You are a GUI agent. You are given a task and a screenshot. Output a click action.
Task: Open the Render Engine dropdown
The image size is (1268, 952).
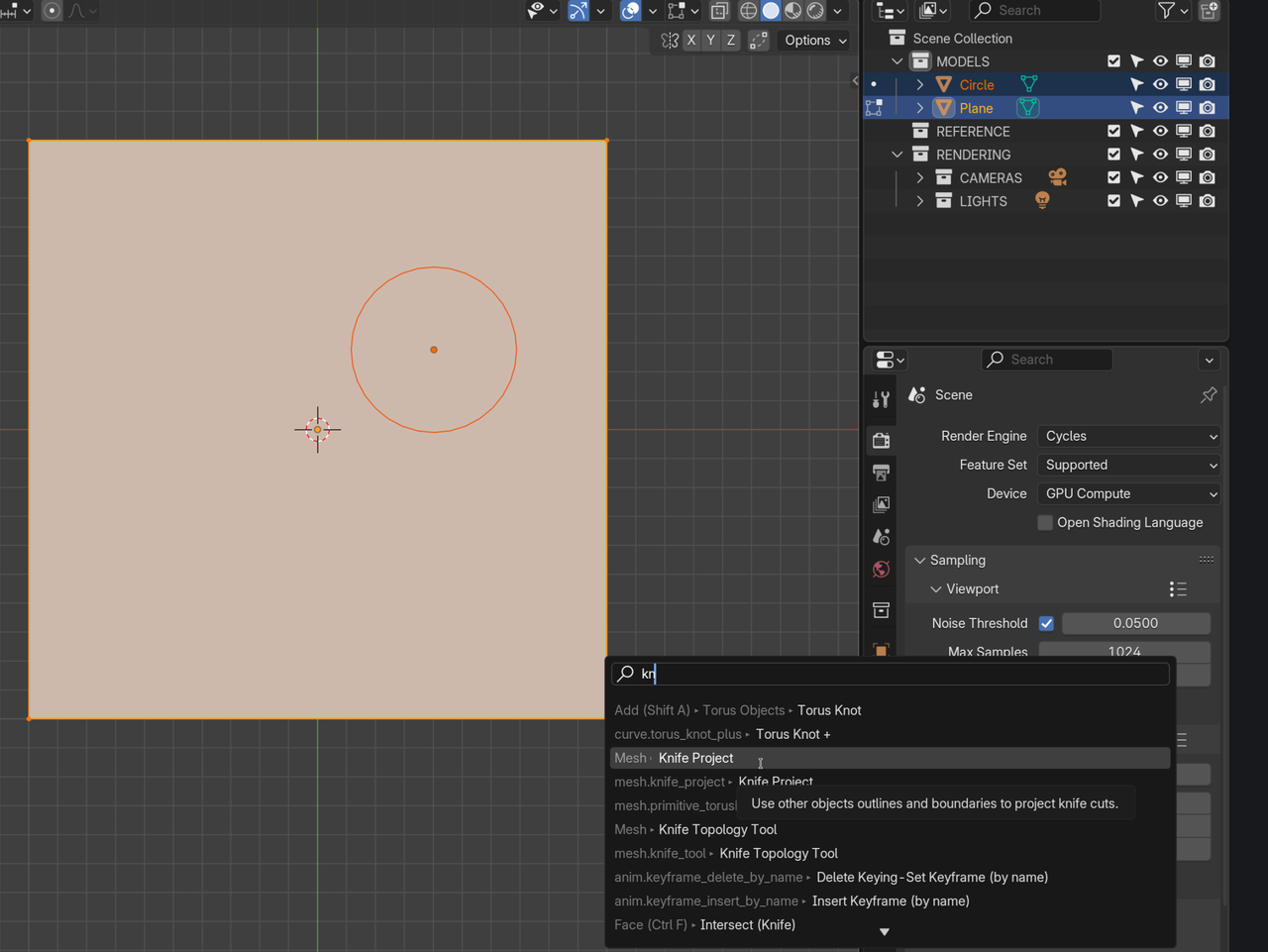click(x=1129, y=437)
